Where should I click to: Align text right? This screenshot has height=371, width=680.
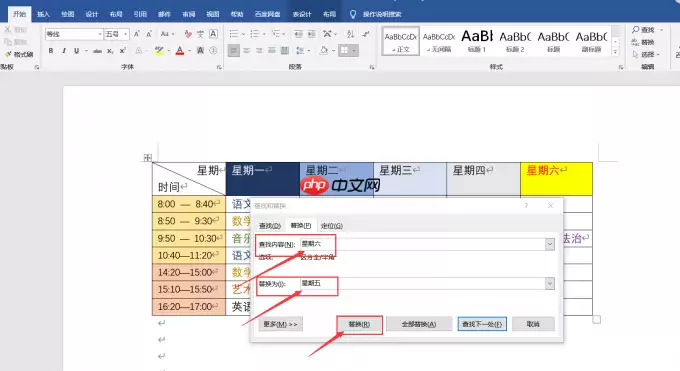259,51
